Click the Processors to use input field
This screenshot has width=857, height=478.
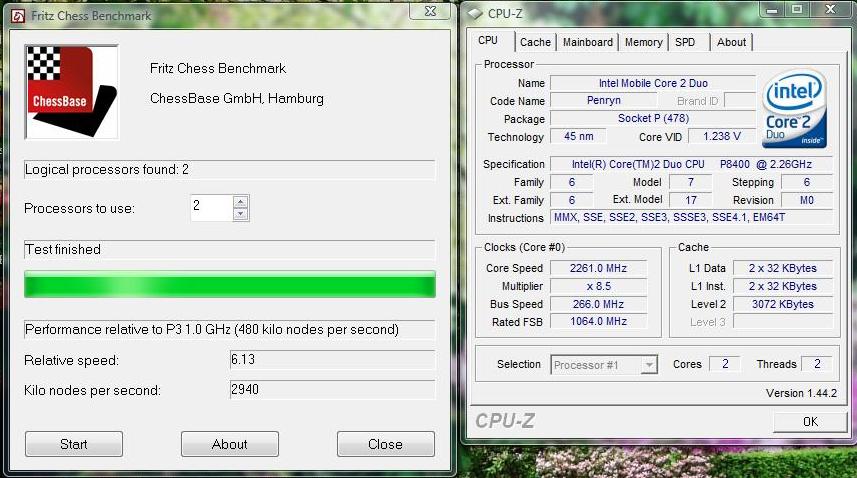[x=210, y=208]
